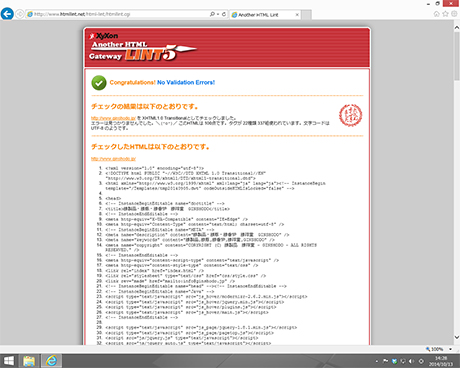This screenshot has width=460, height=368.
Task: Open the network status tray icon
Action: (x=403, y=361)
